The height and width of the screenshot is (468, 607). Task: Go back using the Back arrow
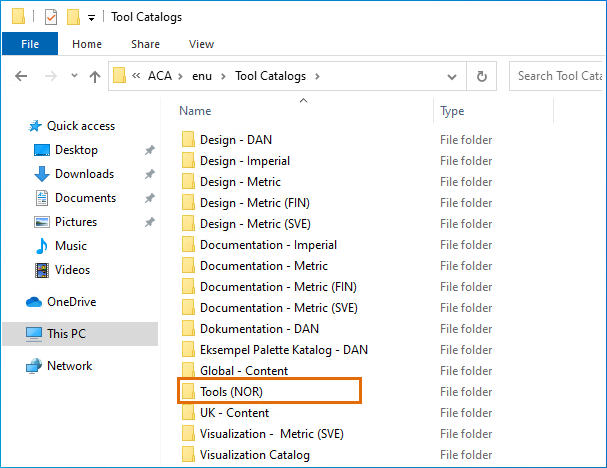21,76
